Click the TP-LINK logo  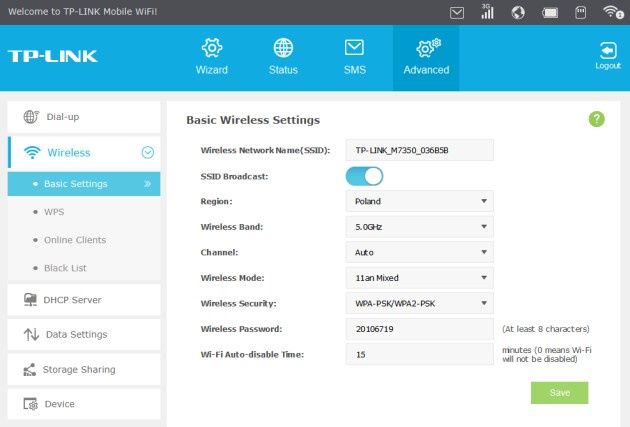(53, 56)
